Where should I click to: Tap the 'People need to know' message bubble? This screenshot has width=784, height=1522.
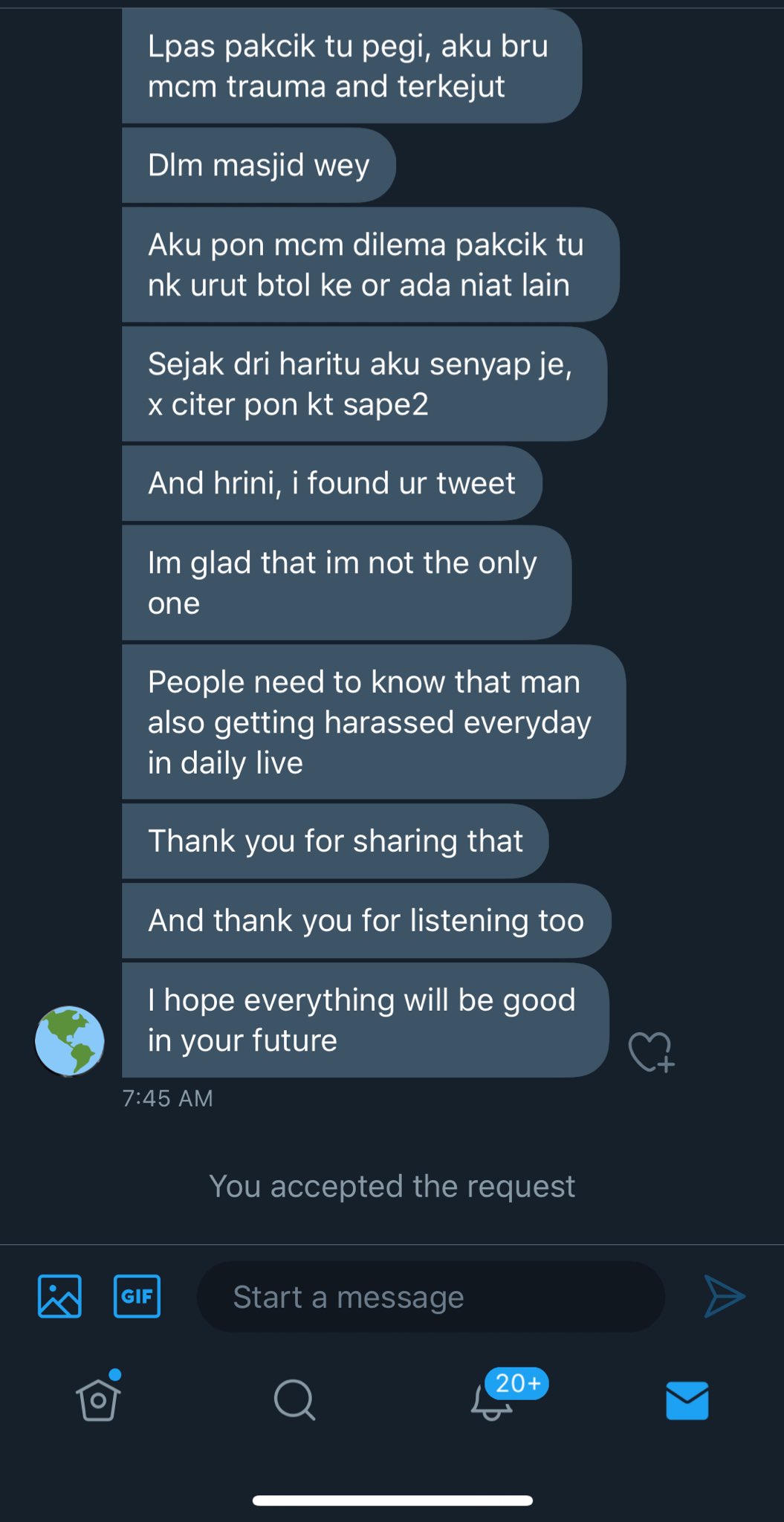[373, 722]
